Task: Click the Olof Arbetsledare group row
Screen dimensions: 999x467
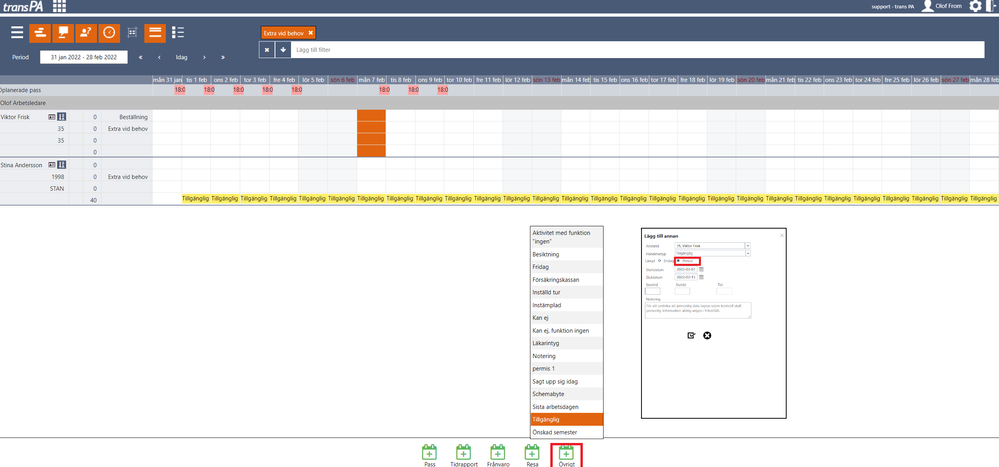Action: tap(500, 103)
